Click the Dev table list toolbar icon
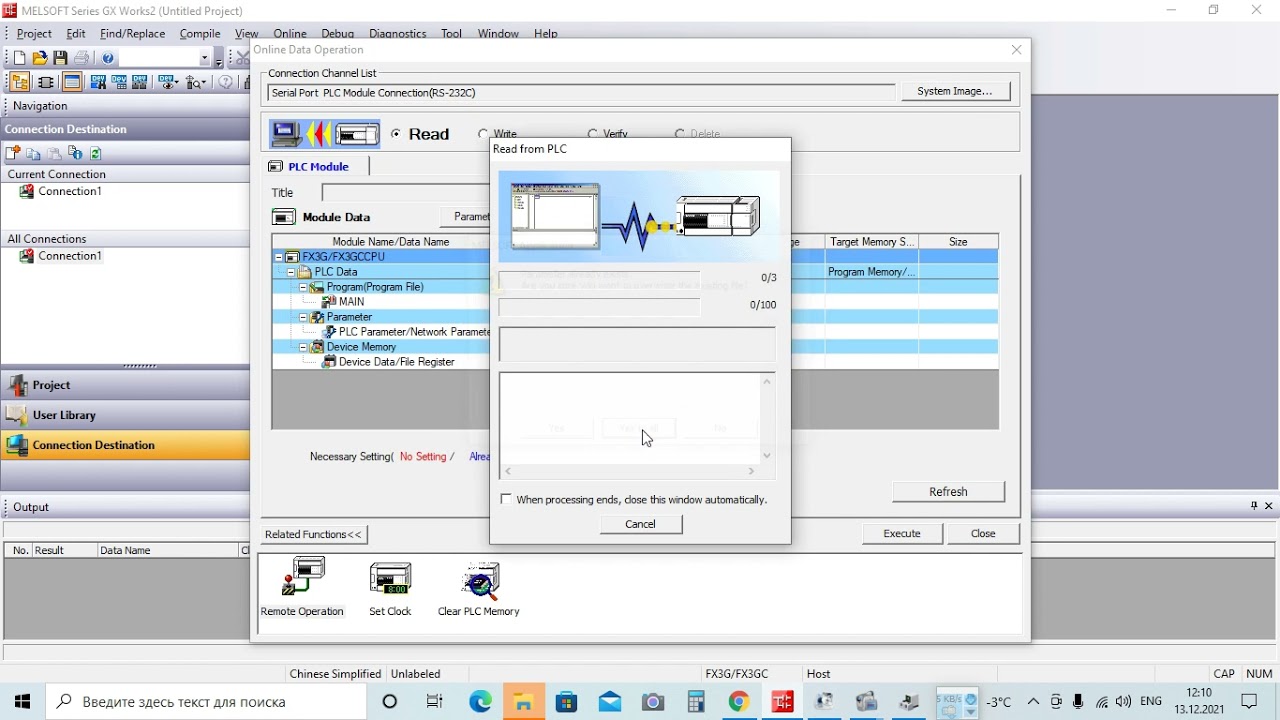The image size is (1280, 720). (120, 83)
